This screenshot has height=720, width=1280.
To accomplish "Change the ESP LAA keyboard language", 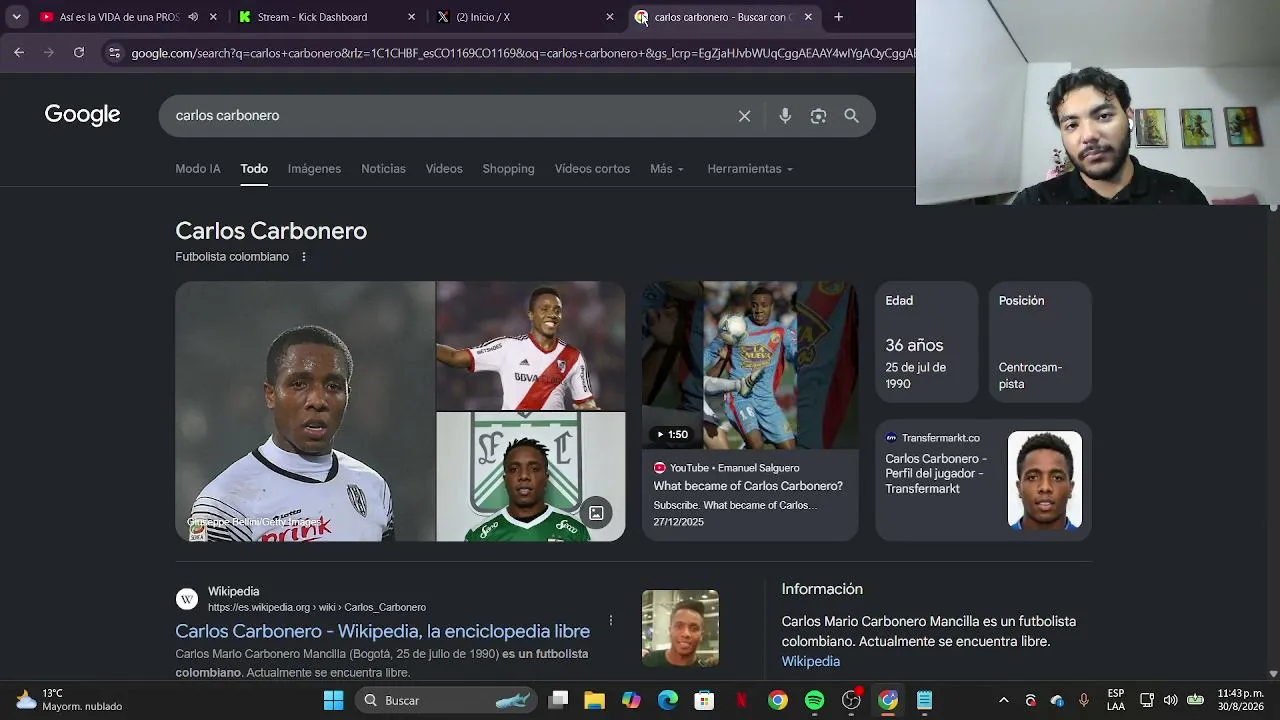I will tap(1116, 700).
